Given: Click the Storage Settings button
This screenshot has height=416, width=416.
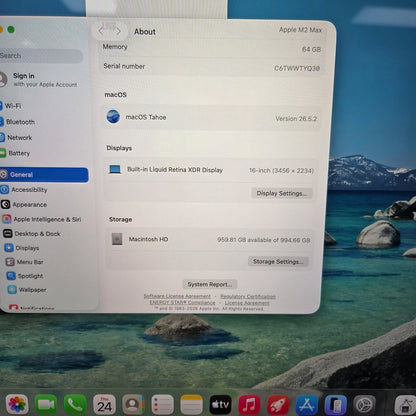Looking at the screenshot, I should pos(278,262).
